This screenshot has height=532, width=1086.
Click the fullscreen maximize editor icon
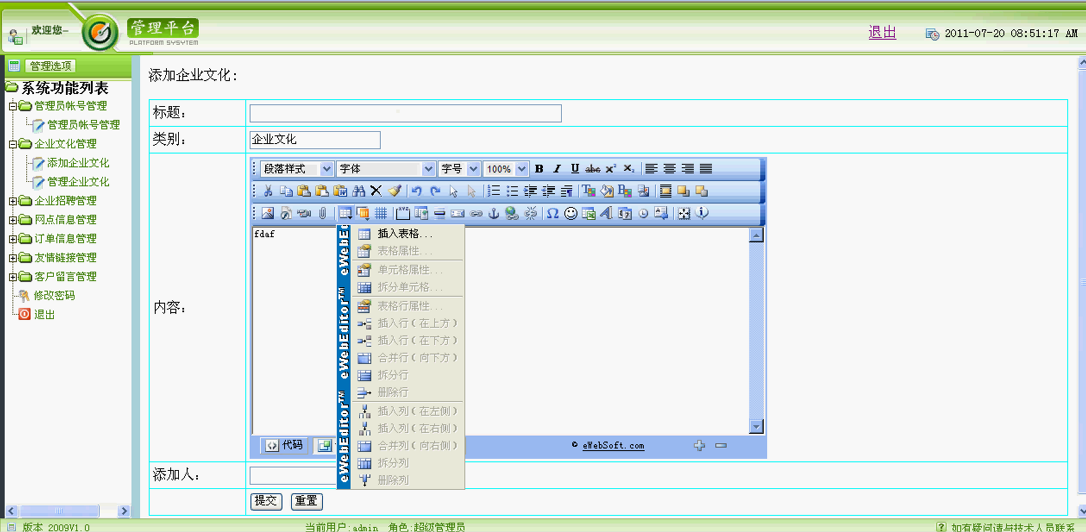(x=684, y=213)
